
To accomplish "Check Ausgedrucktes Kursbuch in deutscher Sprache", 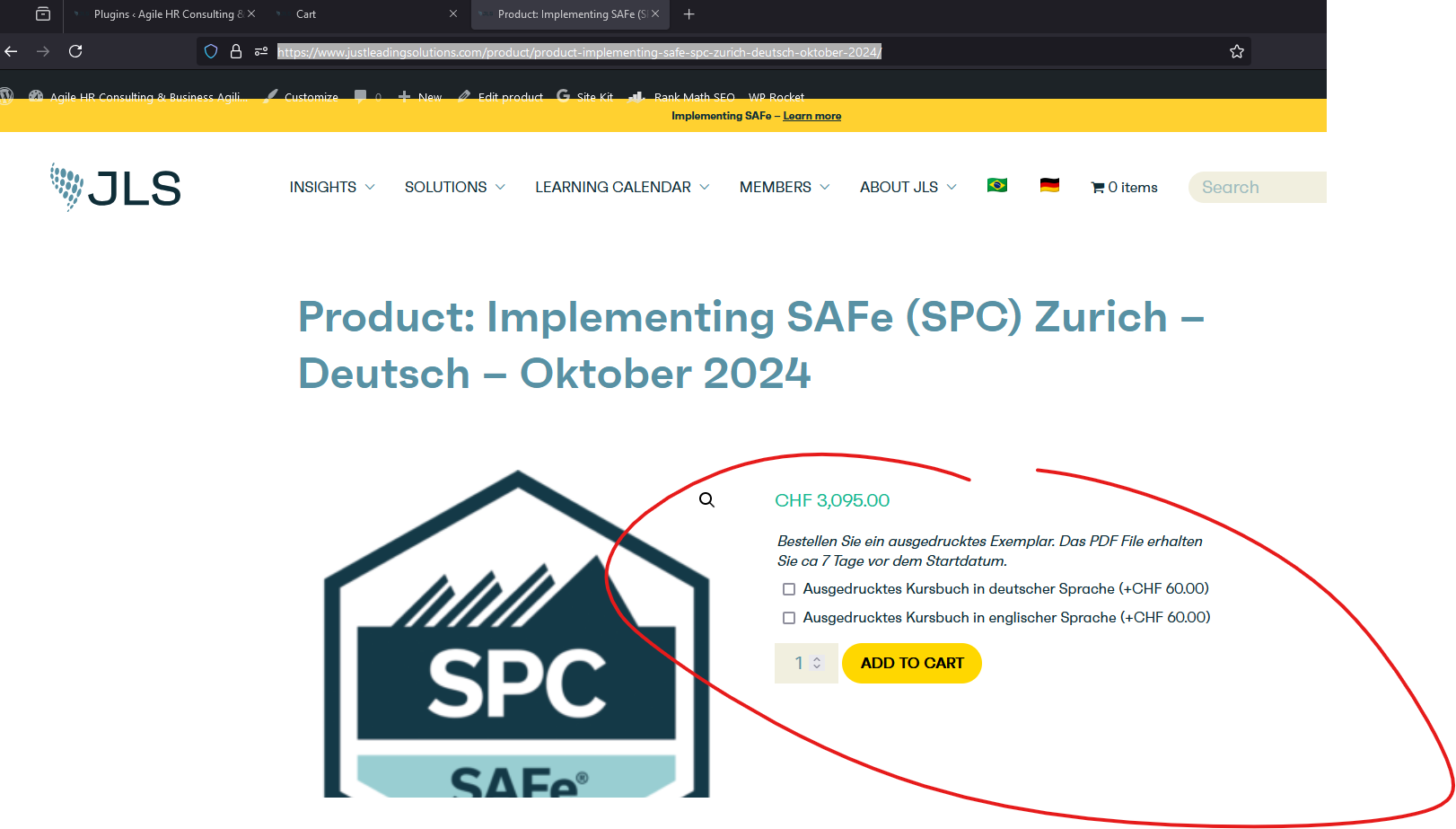I will tap(789, 589).
